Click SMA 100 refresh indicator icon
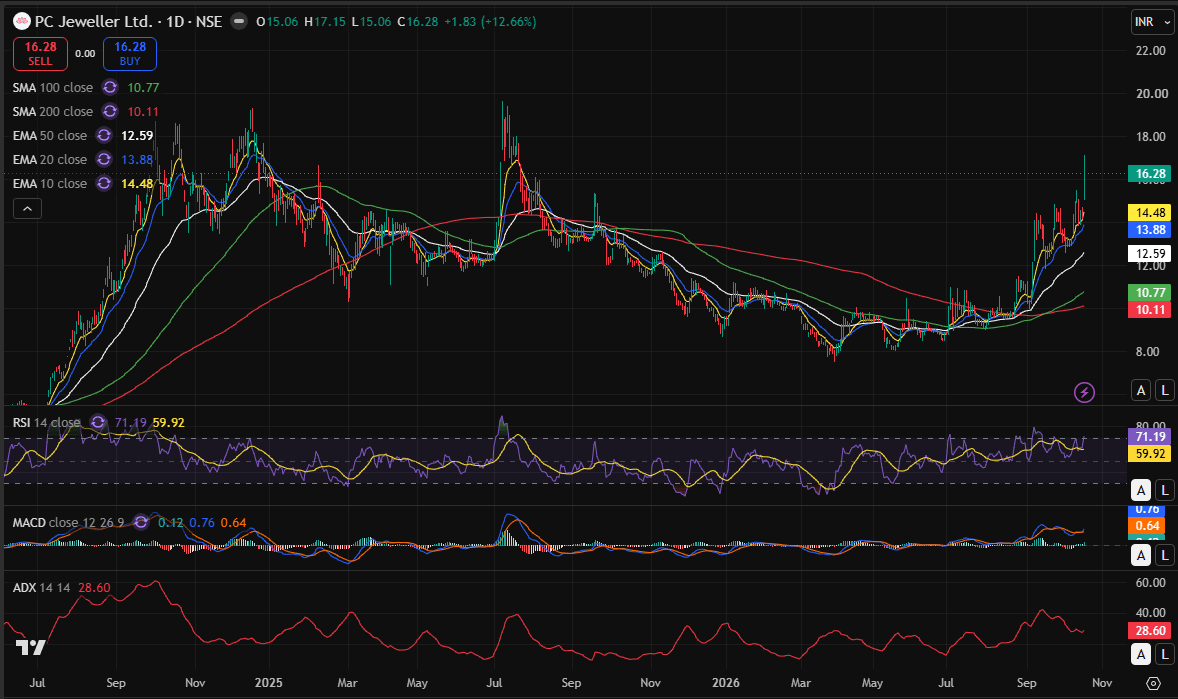This screenshot has width=1178, height=699. coord(110,88)
